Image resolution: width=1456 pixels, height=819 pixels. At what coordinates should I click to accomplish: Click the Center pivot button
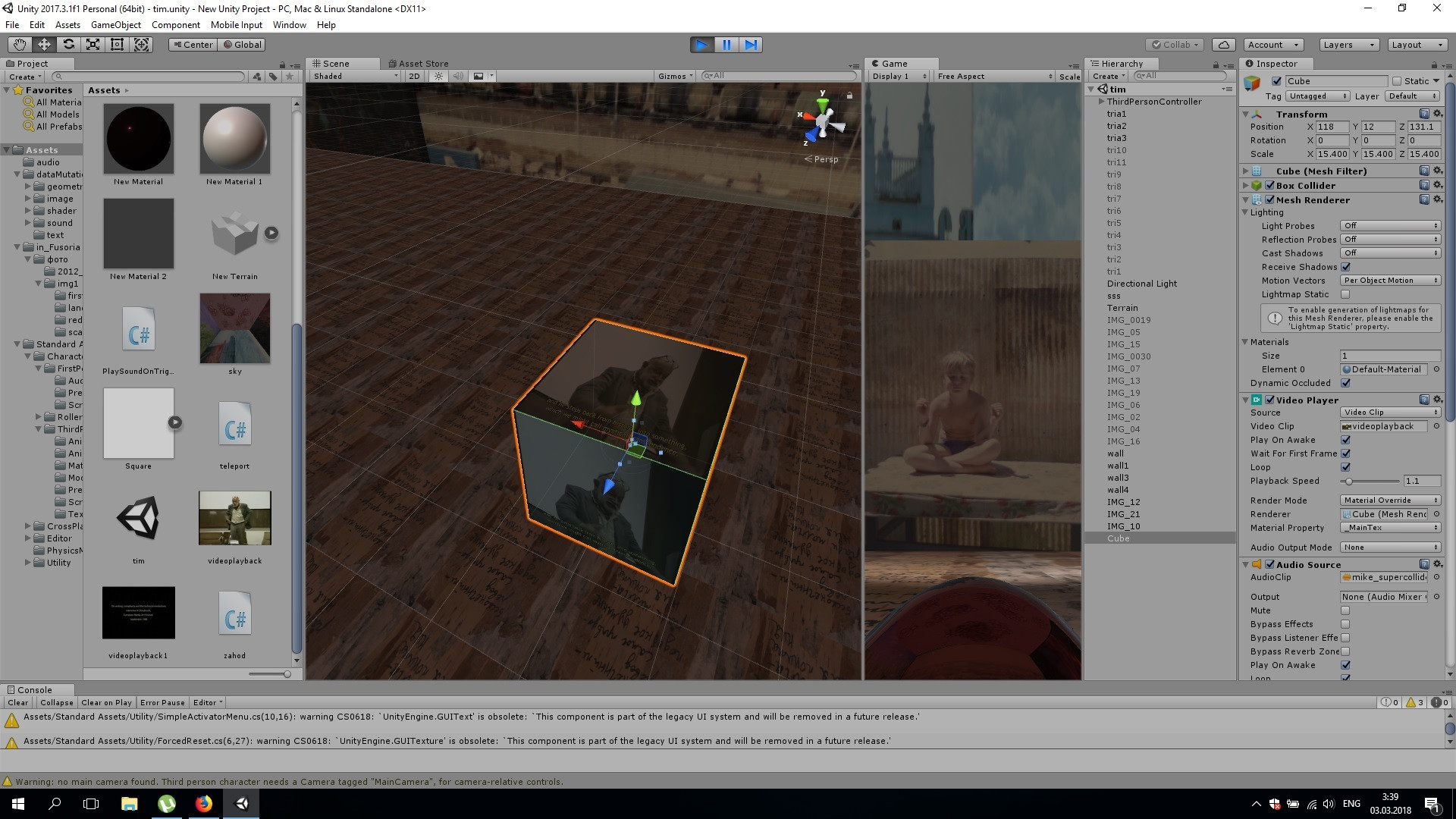pyautogui.click(x=193, y=45)
